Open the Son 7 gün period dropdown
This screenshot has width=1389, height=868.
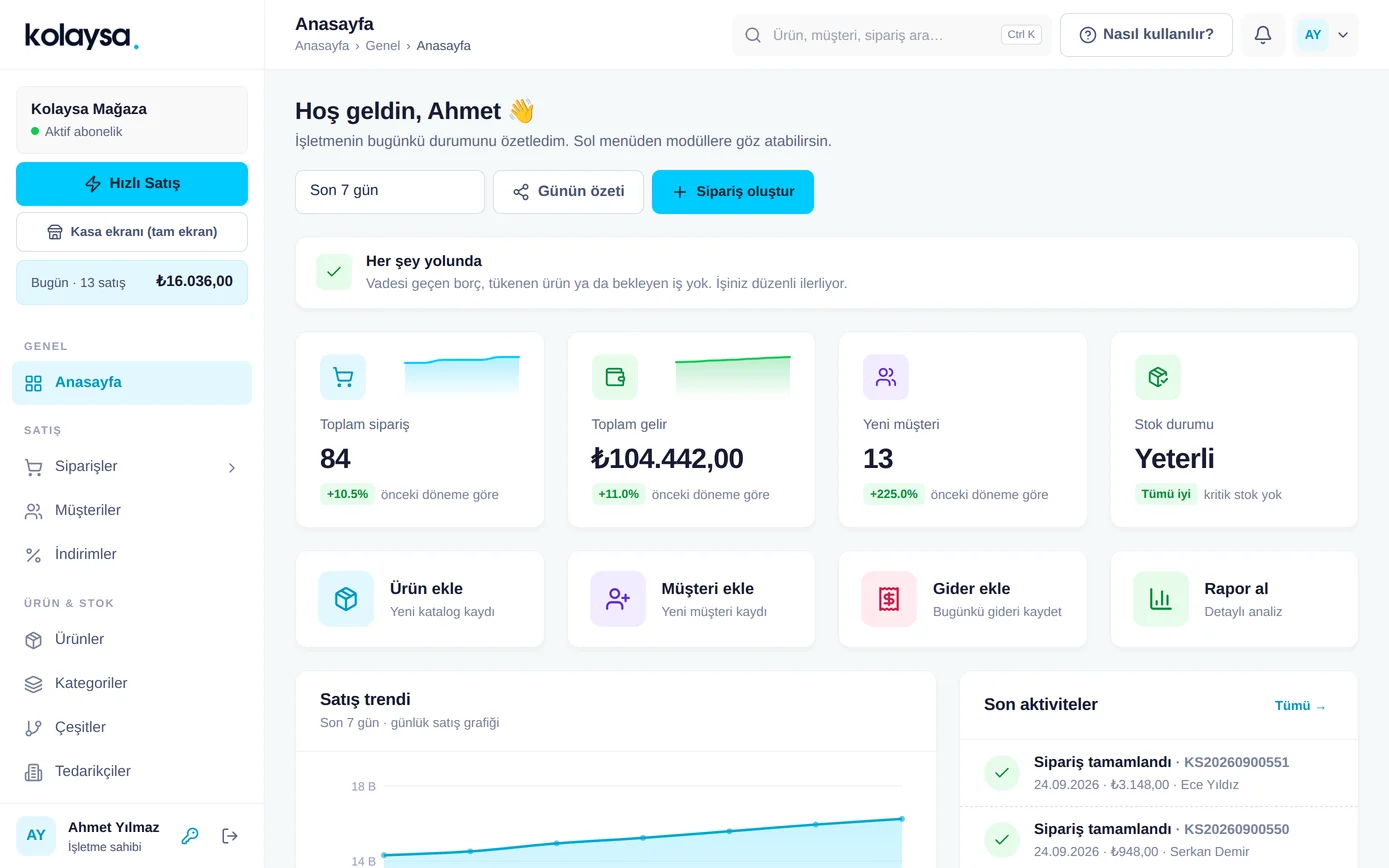(390, 192)
